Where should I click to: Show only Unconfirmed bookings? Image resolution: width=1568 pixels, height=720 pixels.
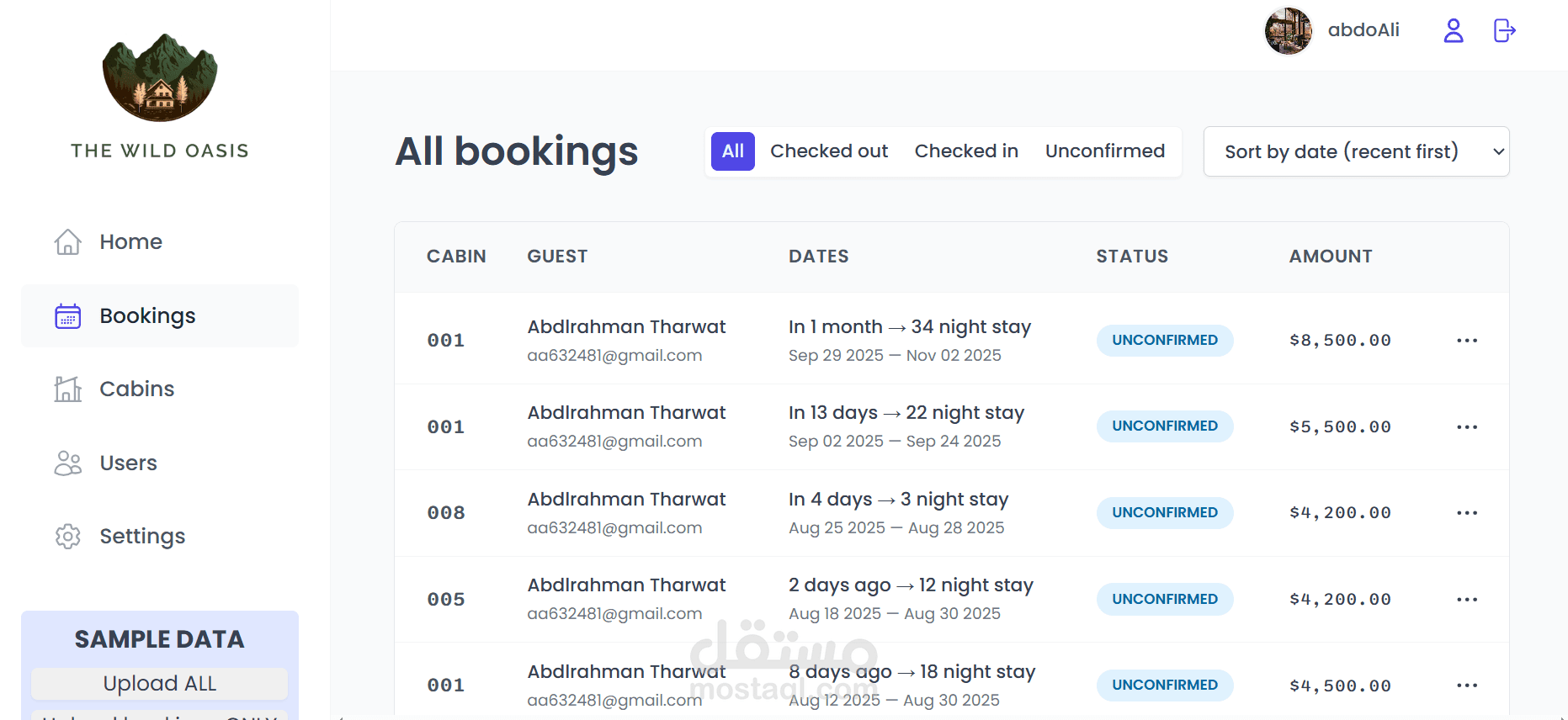click(x=1104, y=151)
